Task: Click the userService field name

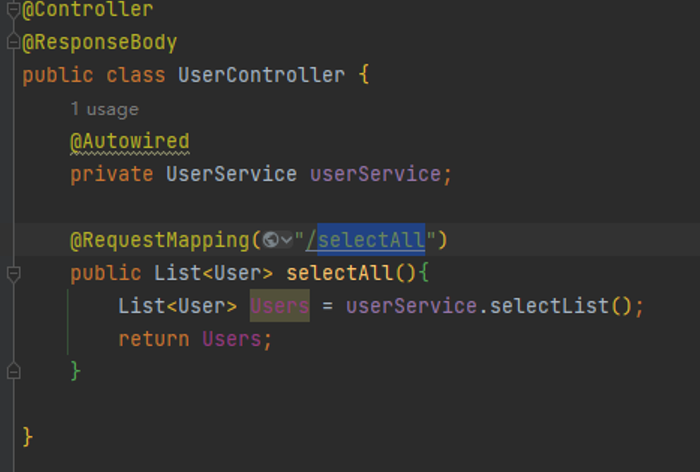Action: tap(375, 174)
